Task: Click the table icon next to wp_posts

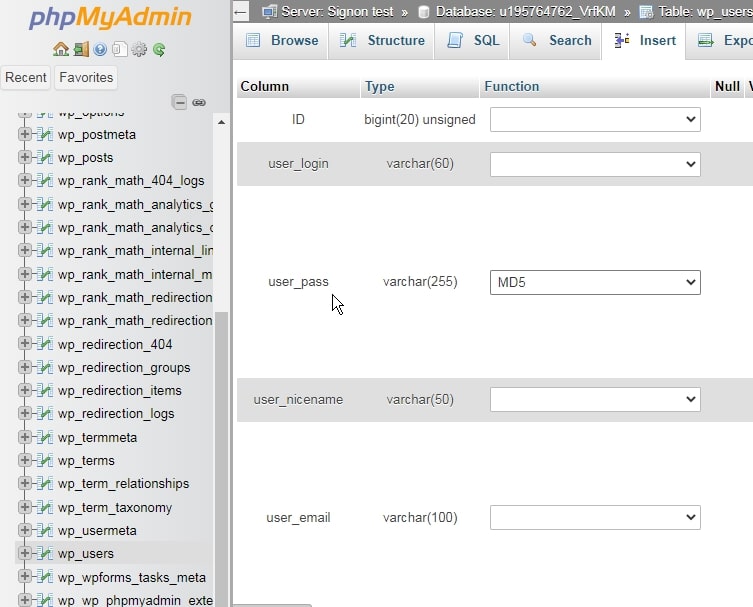Action: (x=44, y=158)
